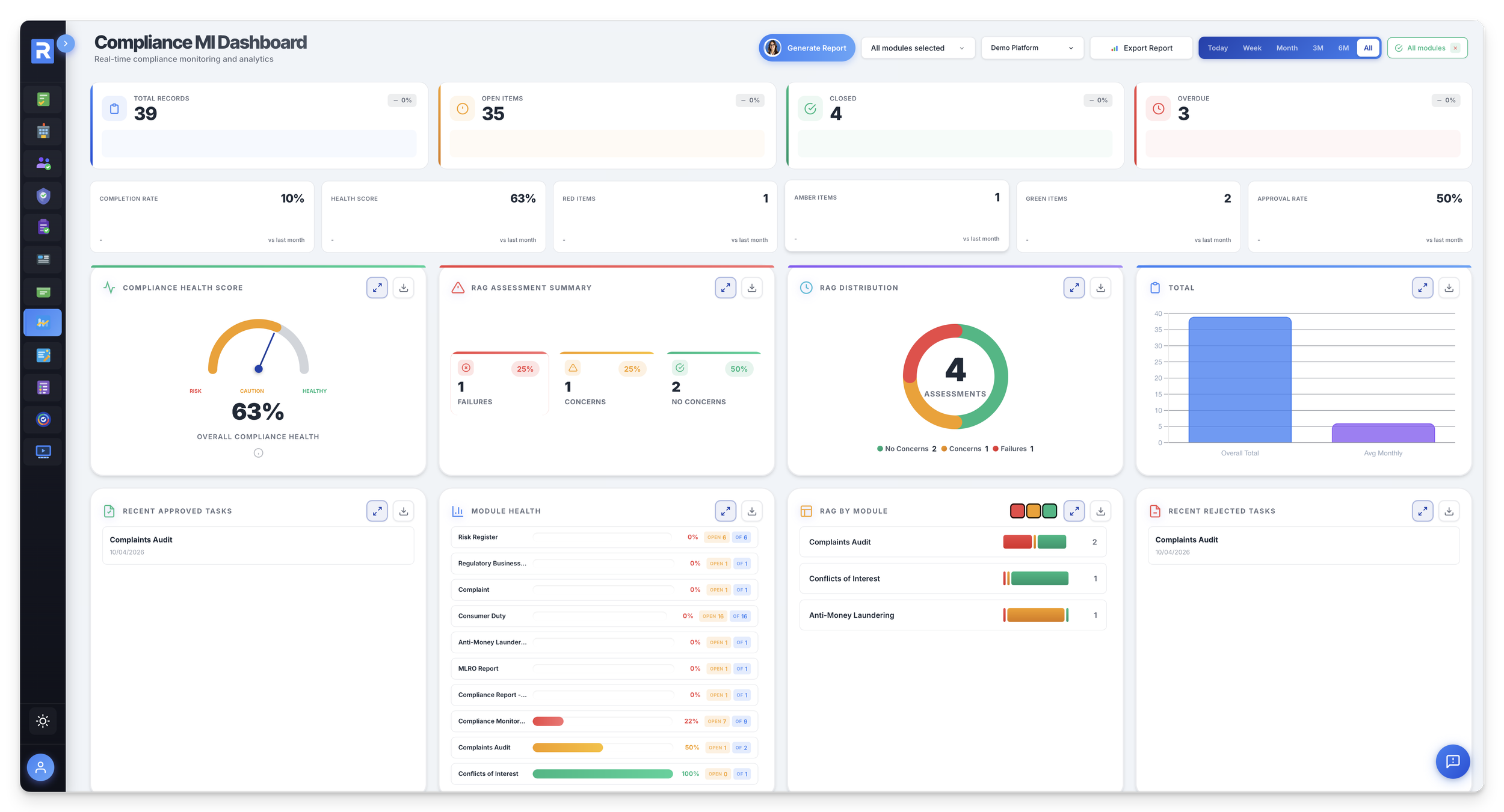Viewport: 1504px width, 812px height.
Task: Open the analytics chart icon in sidebar
Action: click(x=42, y=322)
